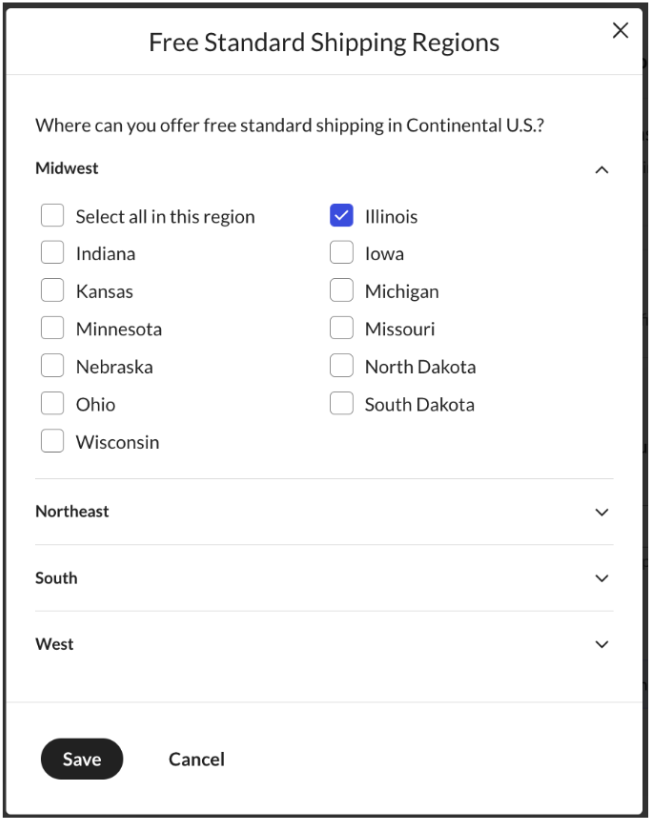649x822 pixels.
Task: Expand the Northeast region section
Action: click(x=601, y=512)
